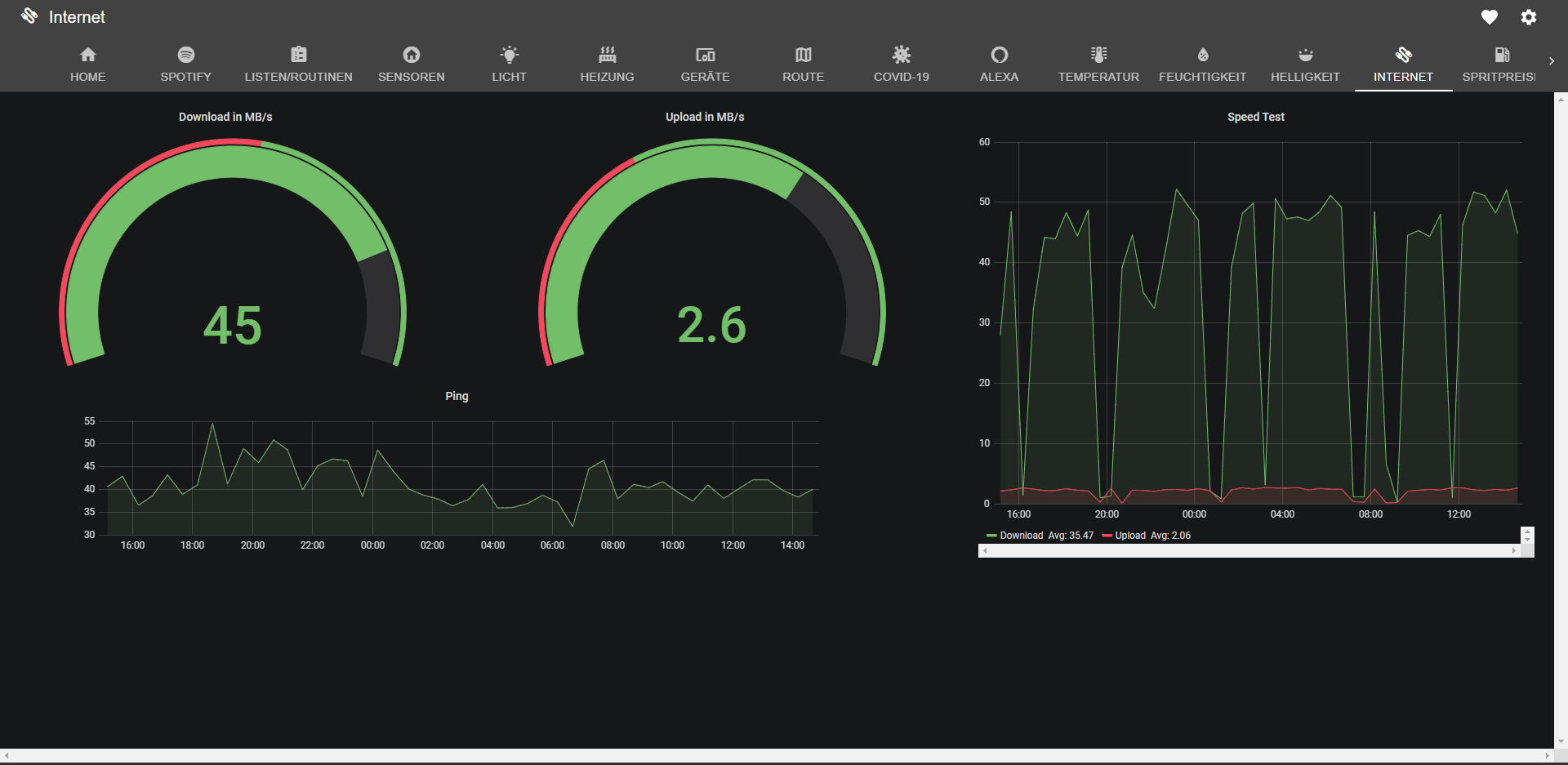This screenshot has height=765, width=1568.
Task: Click the 'Ping' chart title
Action: click(x=457, y=396)
